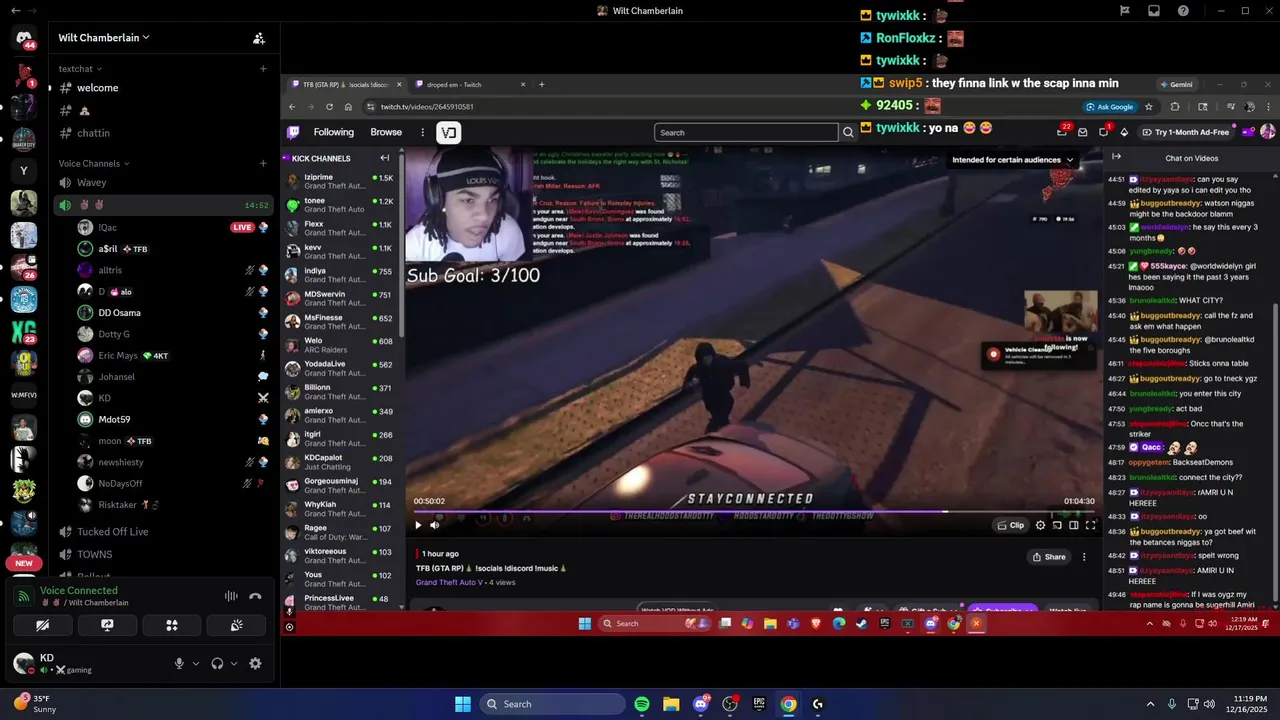Image resolution: width=1280 pixels, height=720 pixels.
Task: Turn on Discord camera
Action: [42, 625]
